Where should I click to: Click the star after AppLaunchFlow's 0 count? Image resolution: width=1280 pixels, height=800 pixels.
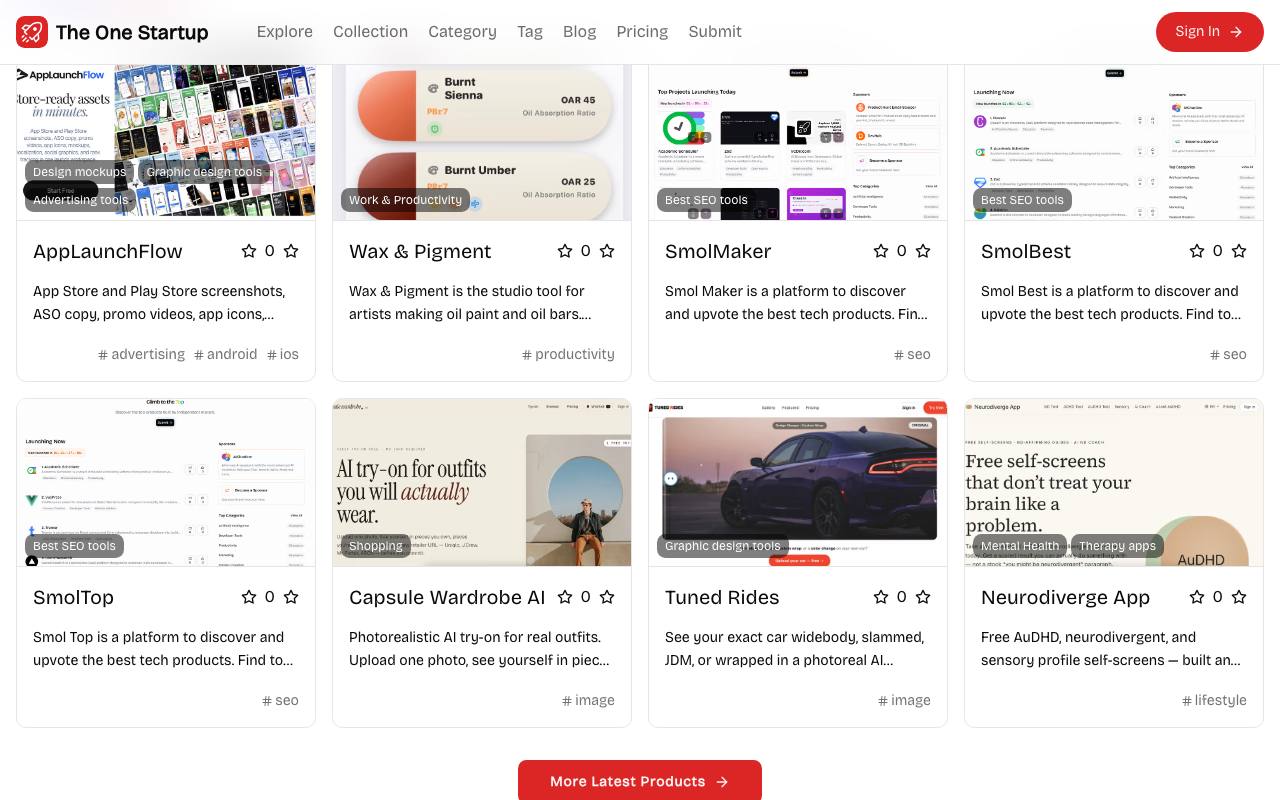291,251
